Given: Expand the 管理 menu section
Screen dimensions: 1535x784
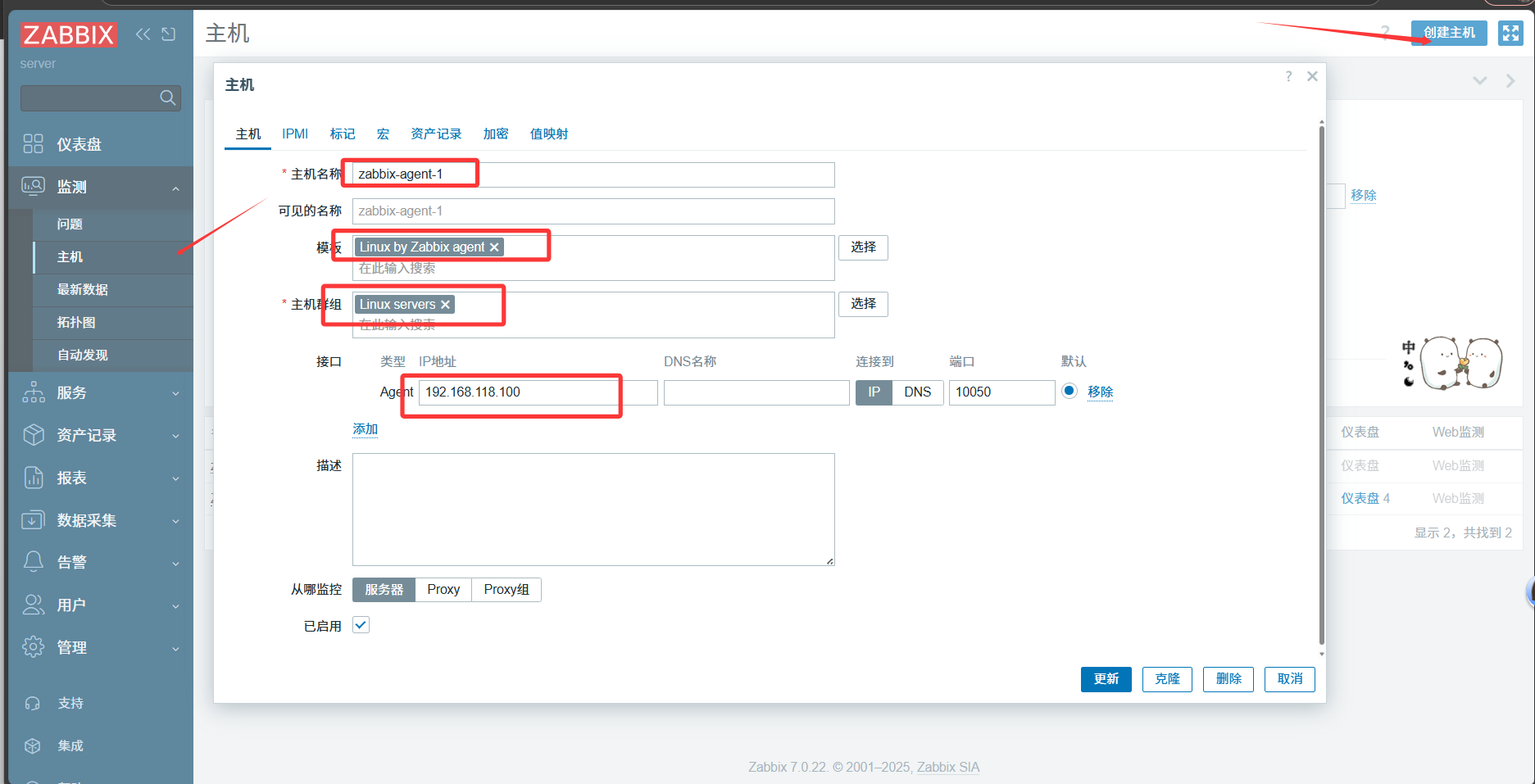Looking at the screenshot, I should 175,649.
